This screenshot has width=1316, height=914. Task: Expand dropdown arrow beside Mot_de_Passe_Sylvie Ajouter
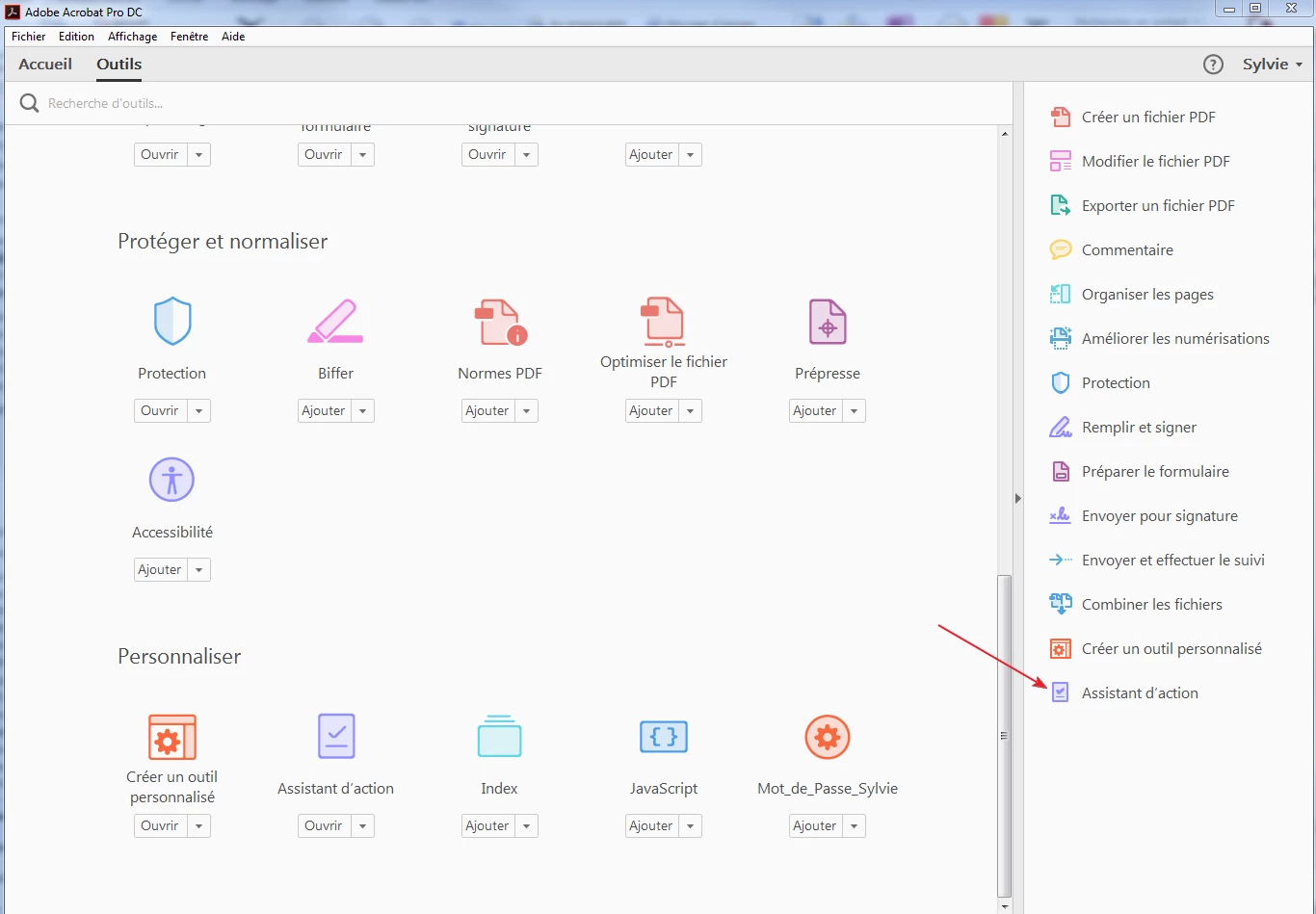pyautogui.click(x=854, y=825)
